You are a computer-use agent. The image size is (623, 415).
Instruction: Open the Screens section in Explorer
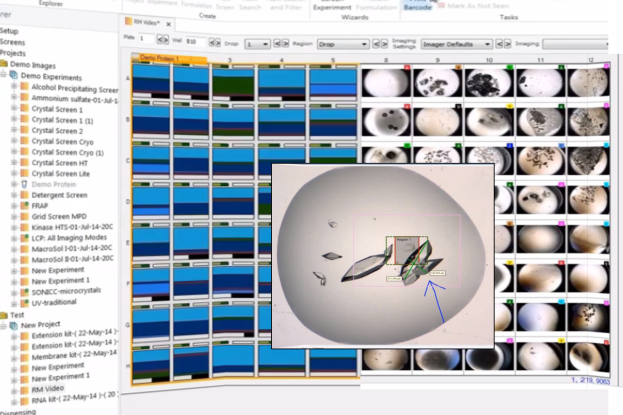pyautogui.click(x=12, y=42)
